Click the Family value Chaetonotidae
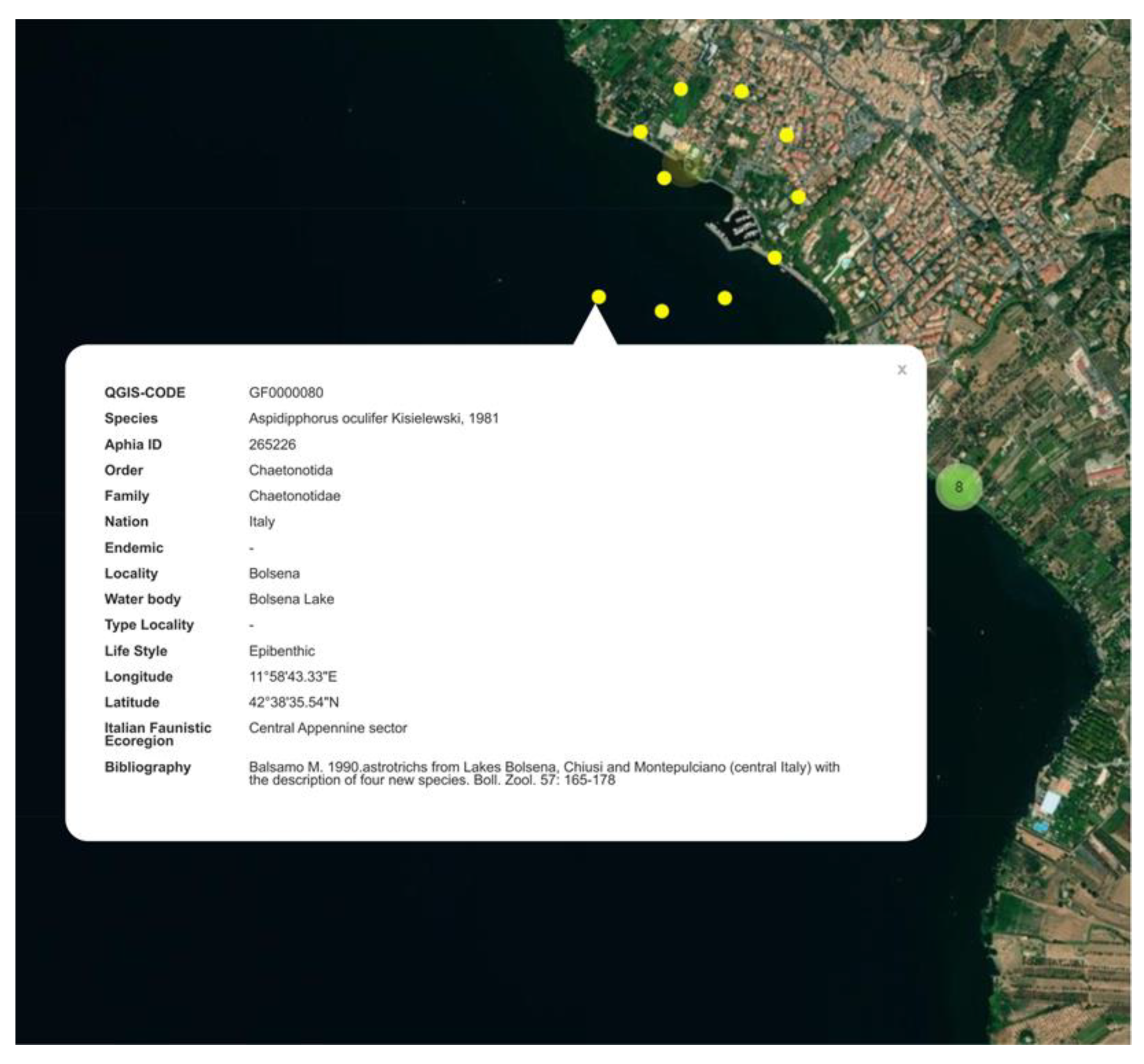The width and height of the screenshot is (1144, 1064). 294,496
